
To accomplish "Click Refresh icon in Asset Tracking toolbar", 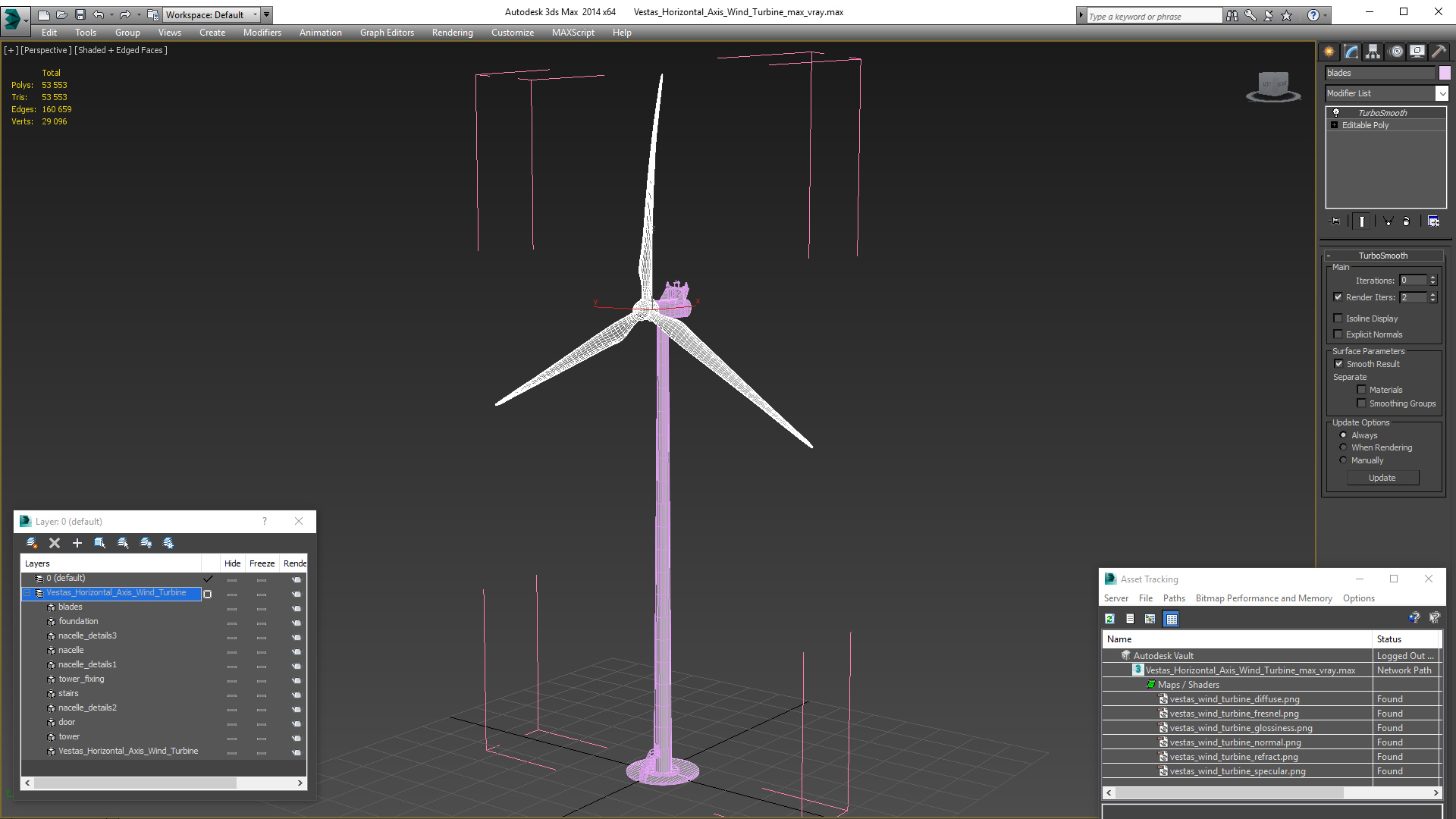I will (x=1109, y=619).
